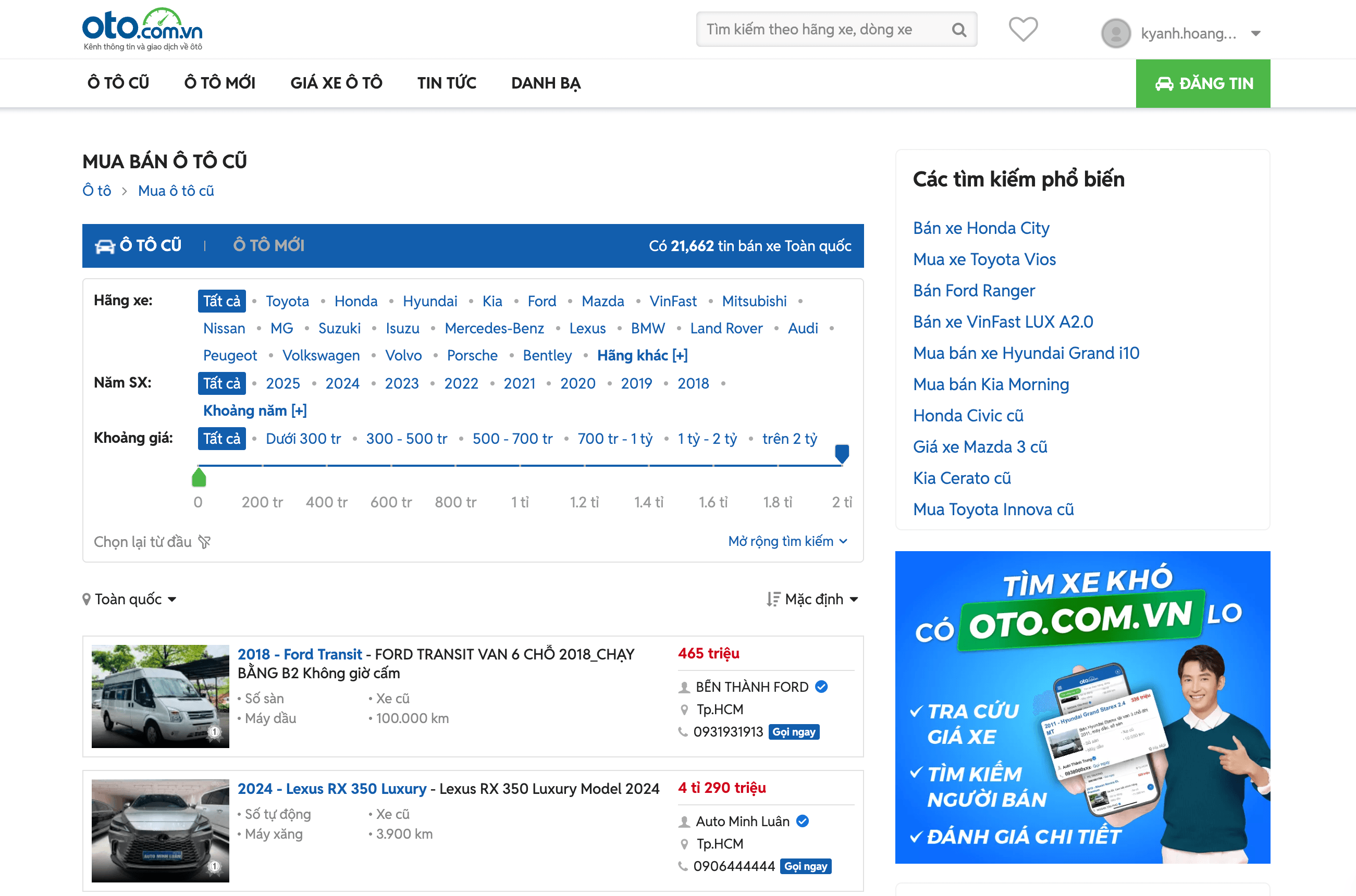The width and height of the screenshot is (1356, 896).
Task: Open GIÁ XE Ô TÔ menu
Action: pyautogui.click(x=336, y=83)
